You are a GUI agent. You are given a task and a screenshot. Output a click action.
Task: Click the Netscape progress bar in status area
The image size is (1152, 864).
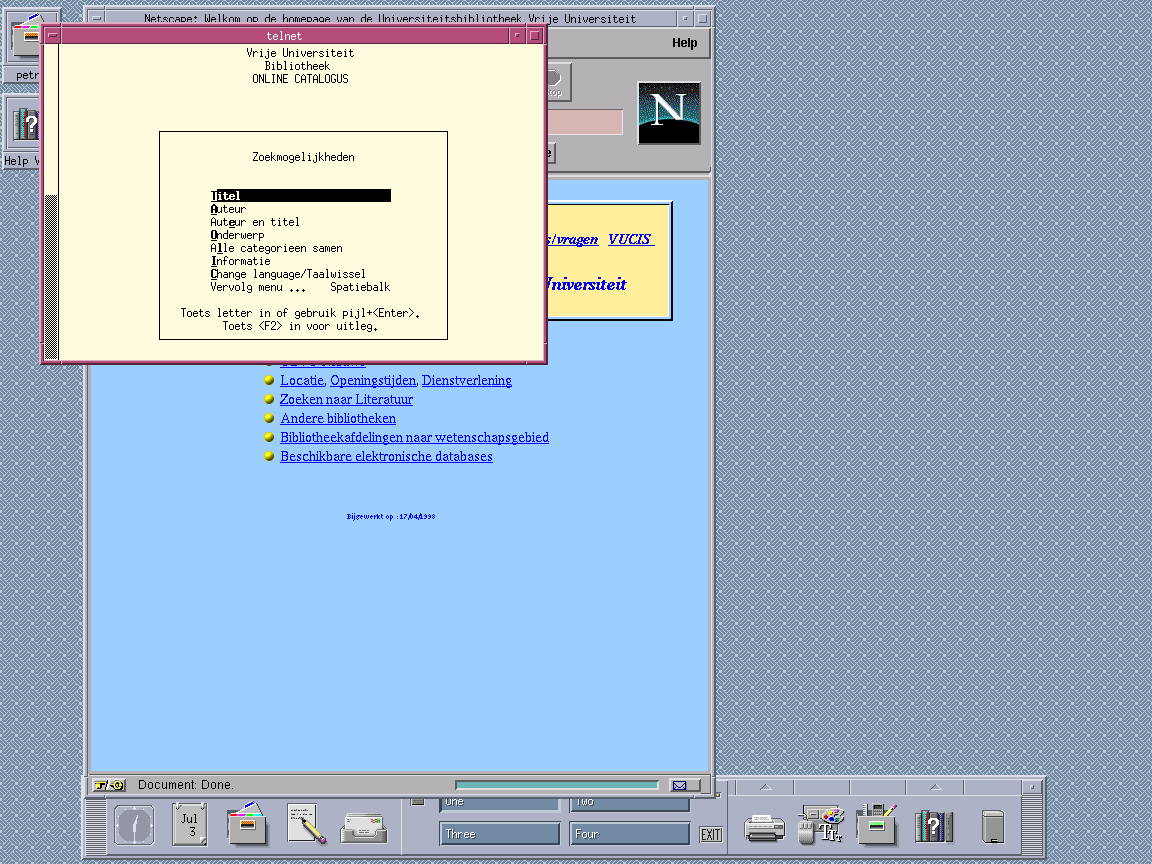coord(556,785)
